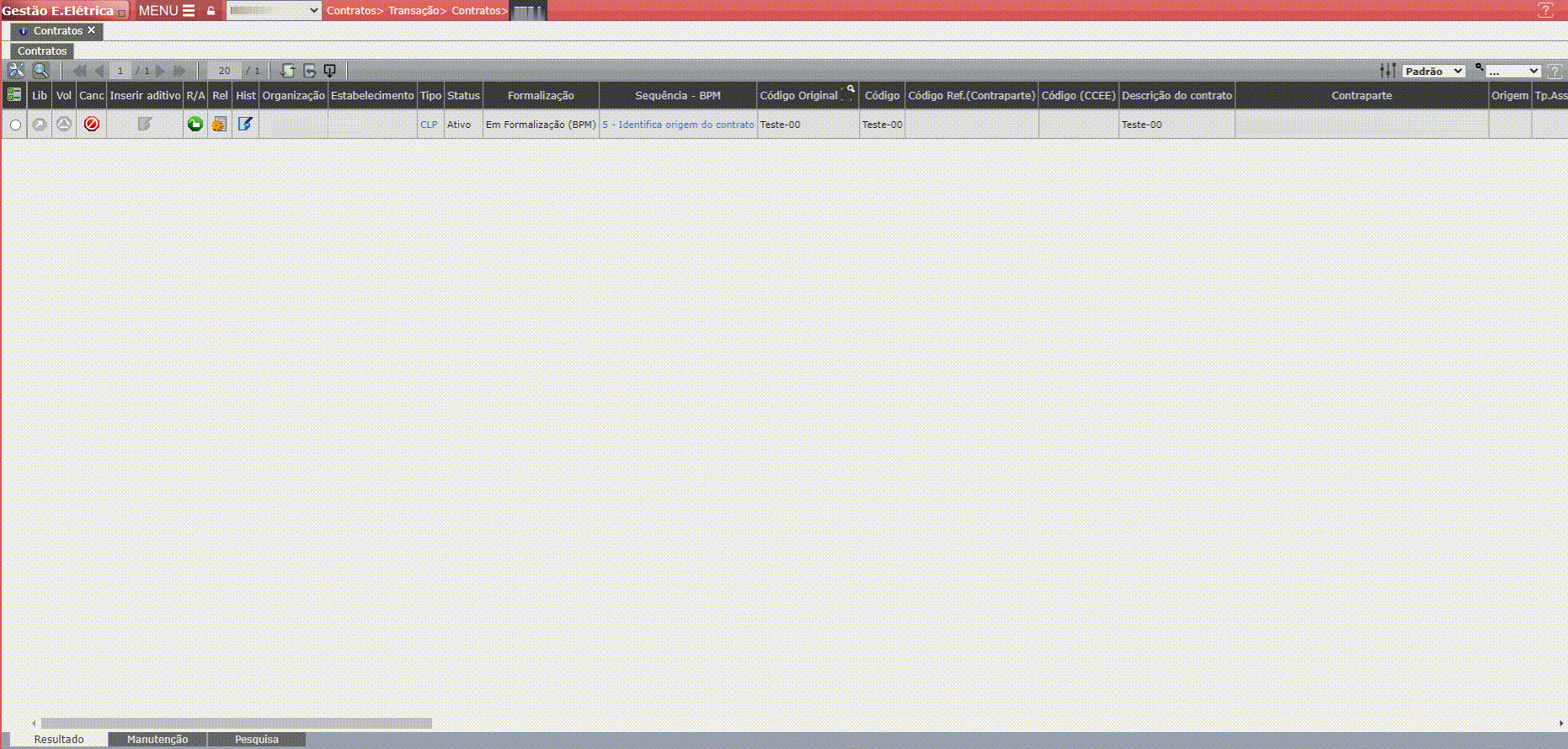Viewport: 1568px width, 749px height.
Task: Open the dropdown next to the lock icon
Action: [x=274, y=11]
